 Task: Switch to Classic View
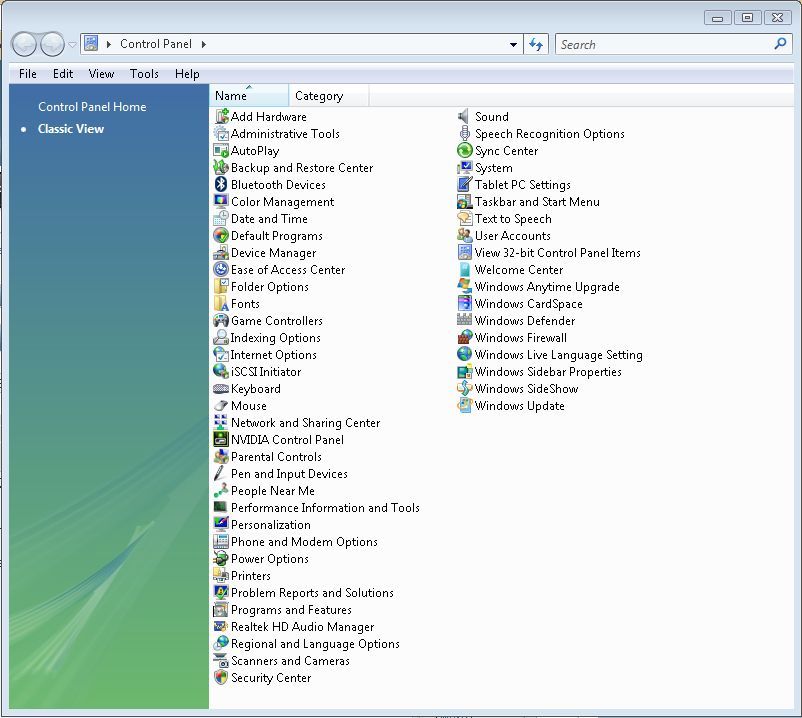click(71, 129)
